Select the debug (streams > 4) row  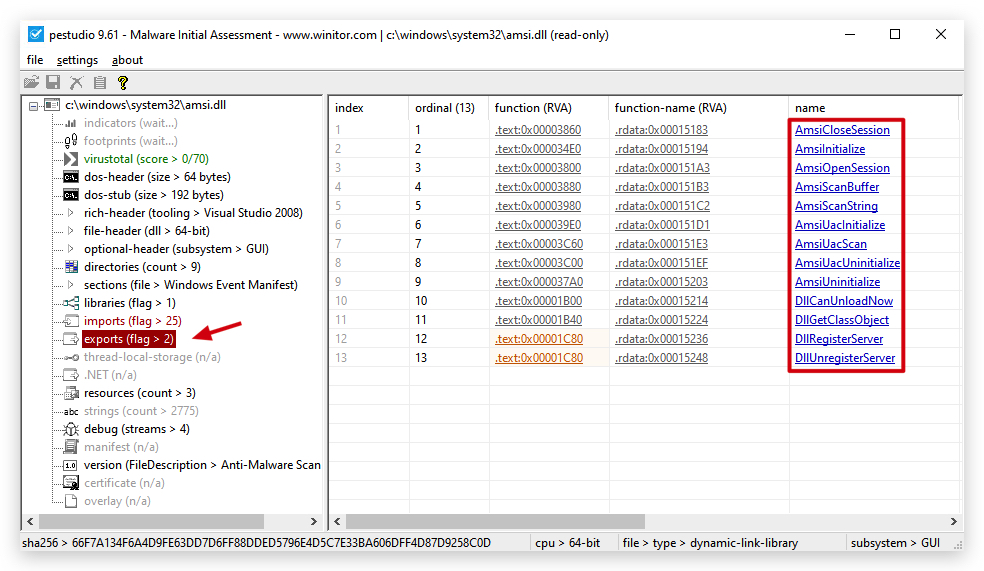(137, 429)
